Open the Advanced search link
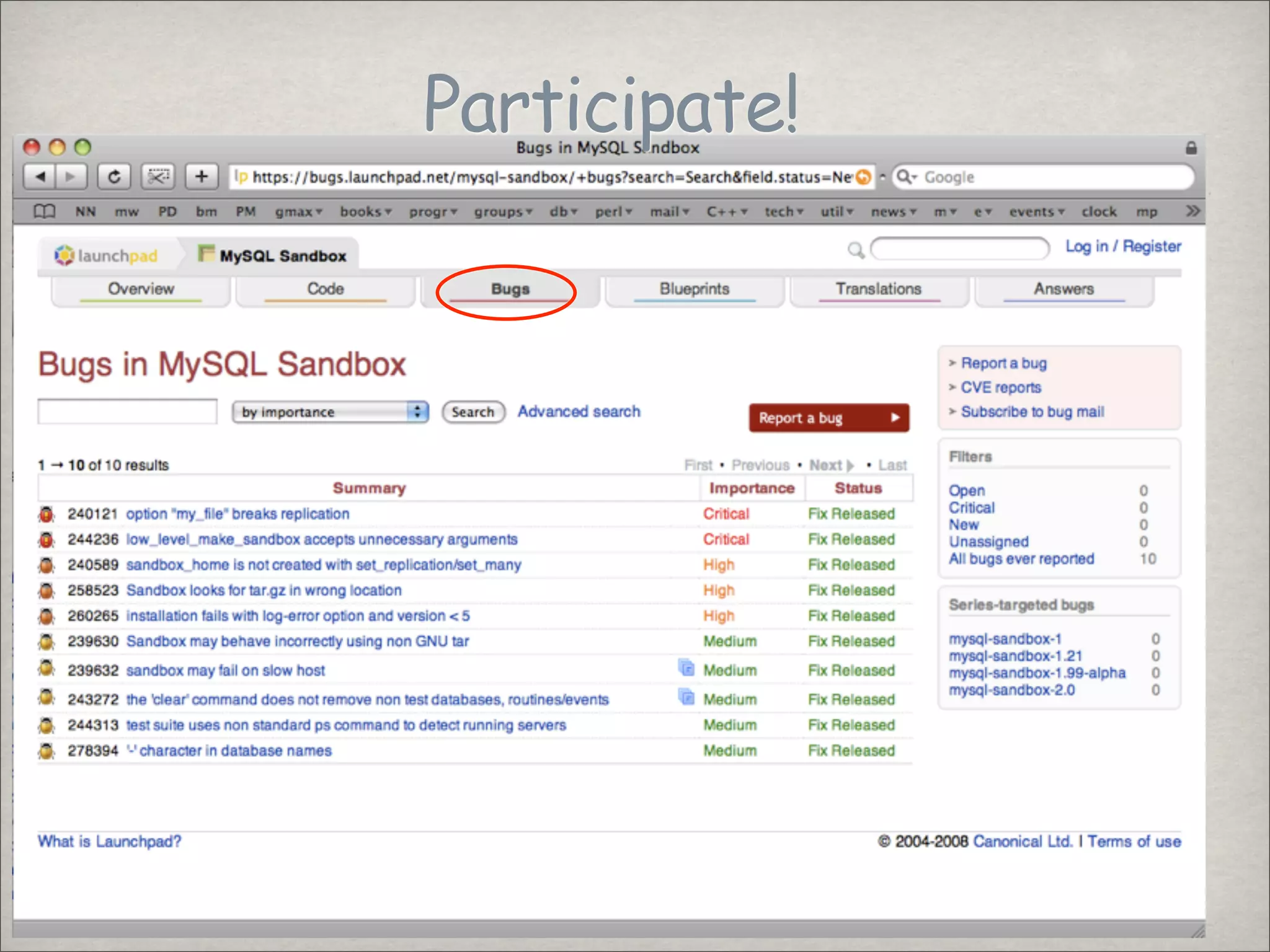Screen dimensions: 1270x952 point(579,412)
